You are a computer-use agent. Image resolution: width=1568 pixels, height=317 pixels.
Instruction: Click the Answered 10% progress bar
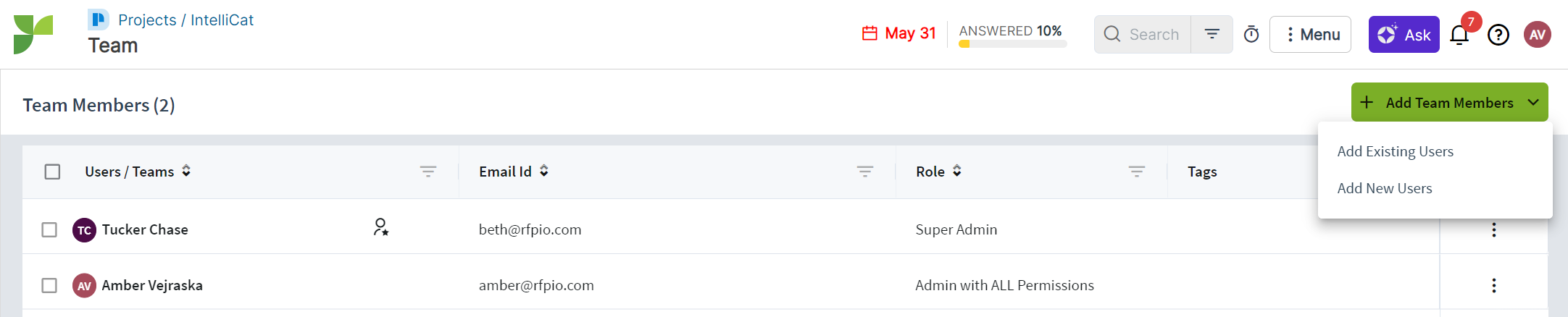(x=1012, y=44)
